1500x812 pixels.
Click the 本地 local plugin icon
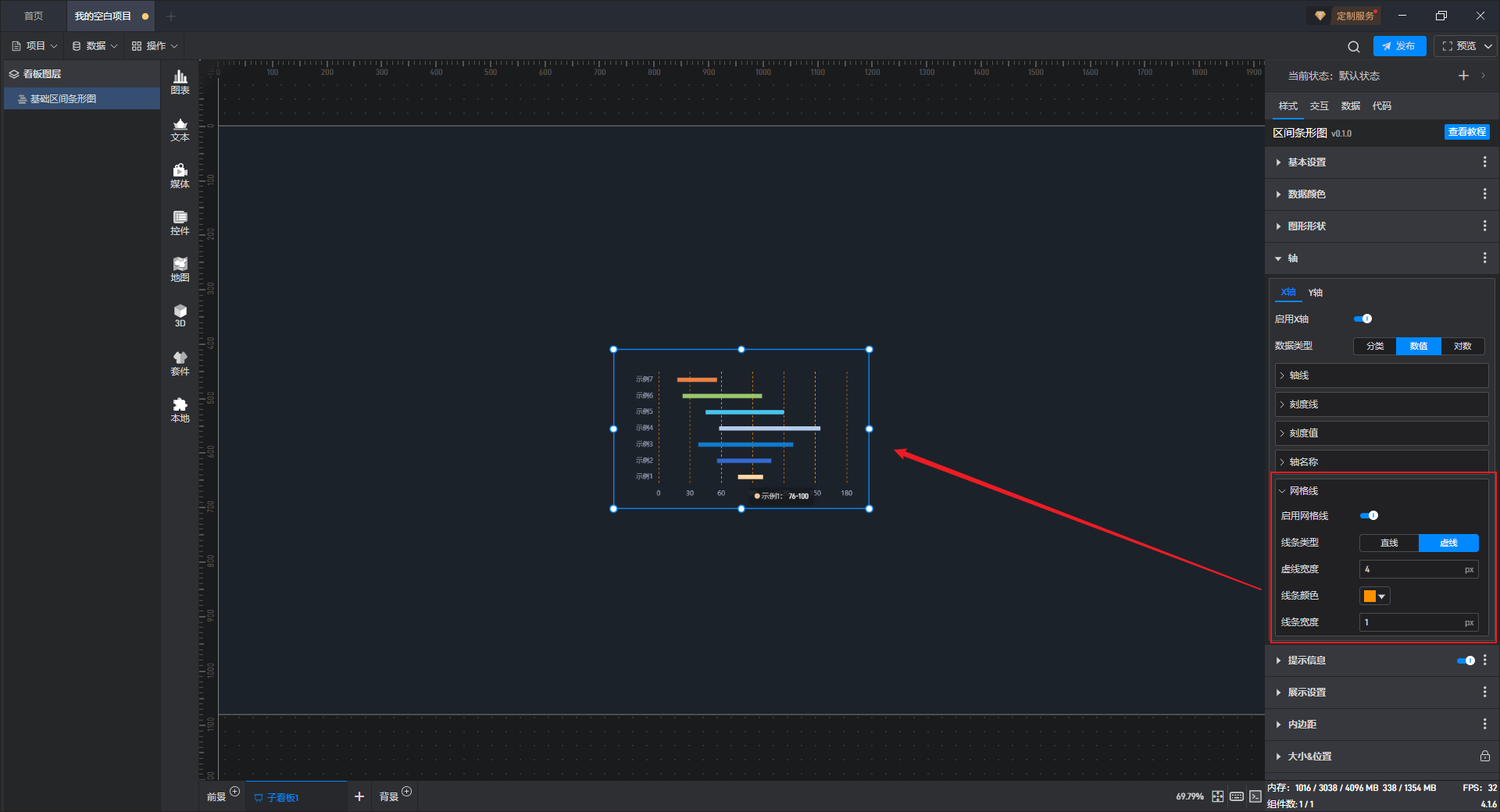pos(180,410)
